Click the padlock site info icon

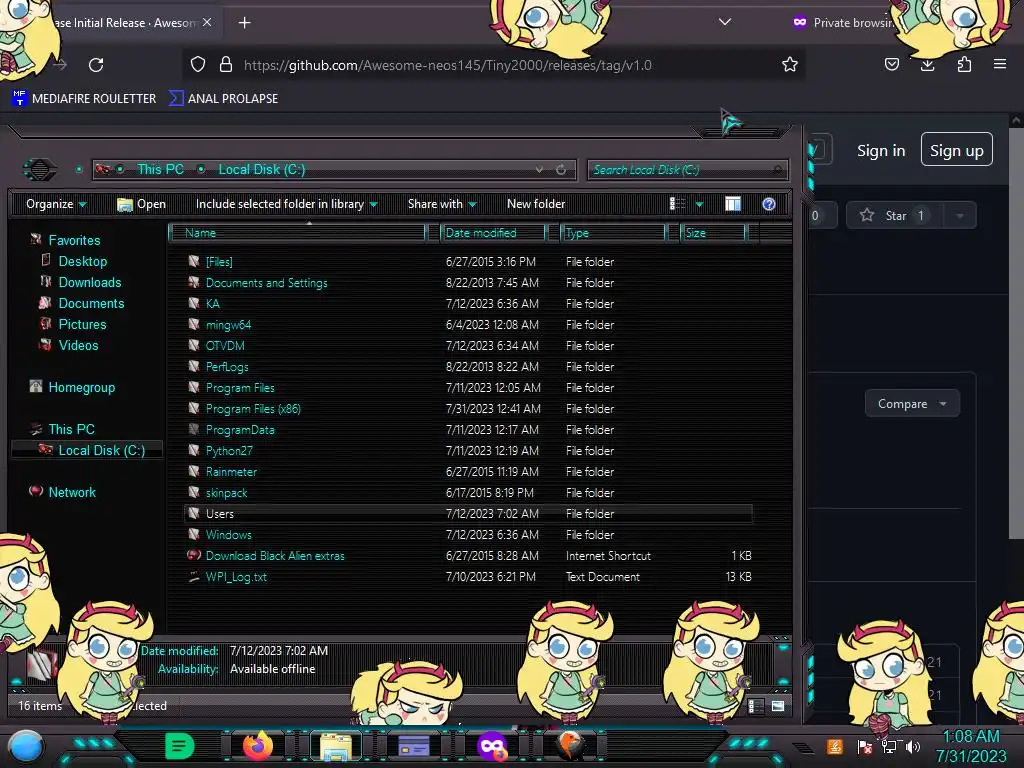pyautogui.click(x=226, y=64)
